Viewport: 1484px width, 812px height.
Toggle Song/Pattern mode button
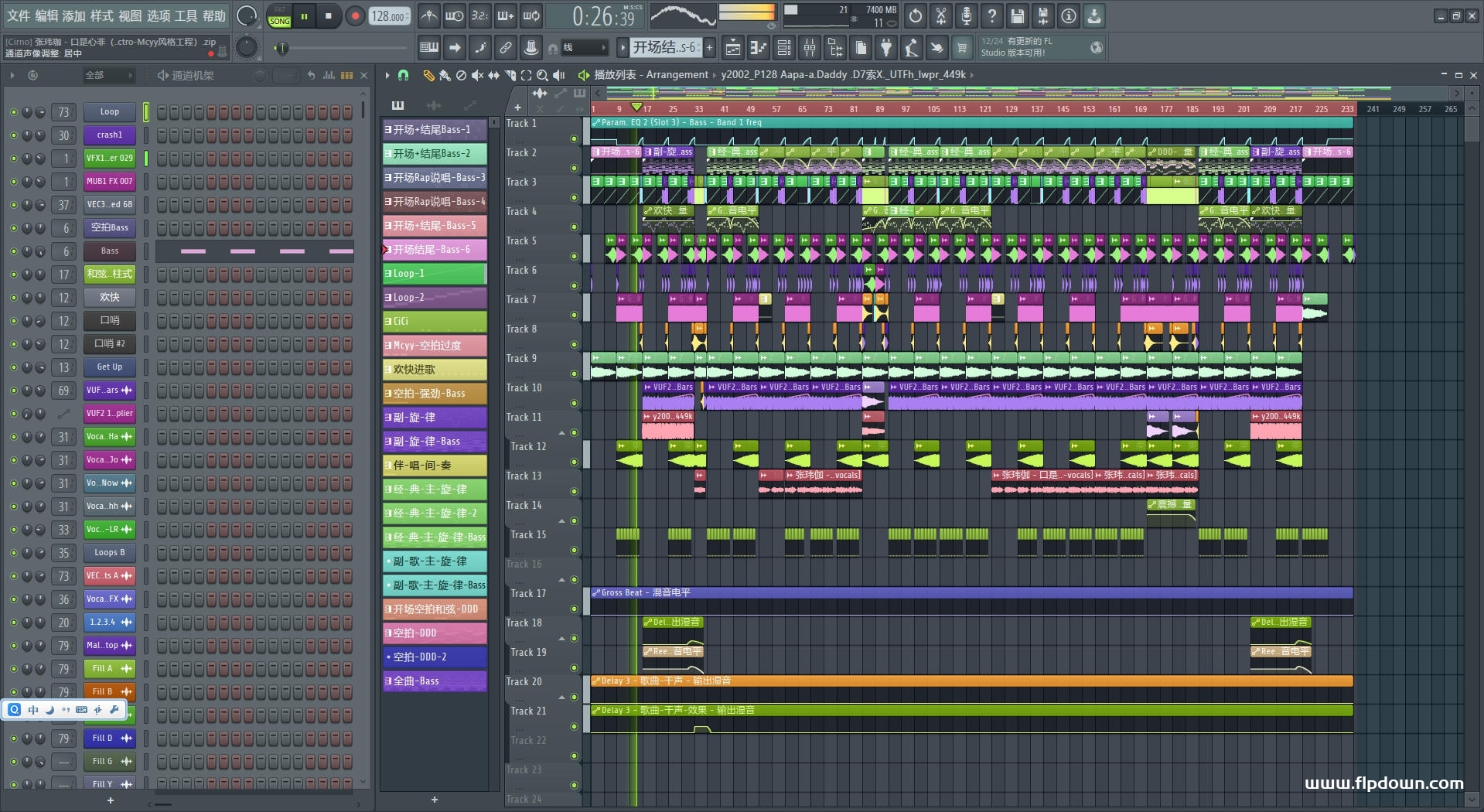[279, 16]
